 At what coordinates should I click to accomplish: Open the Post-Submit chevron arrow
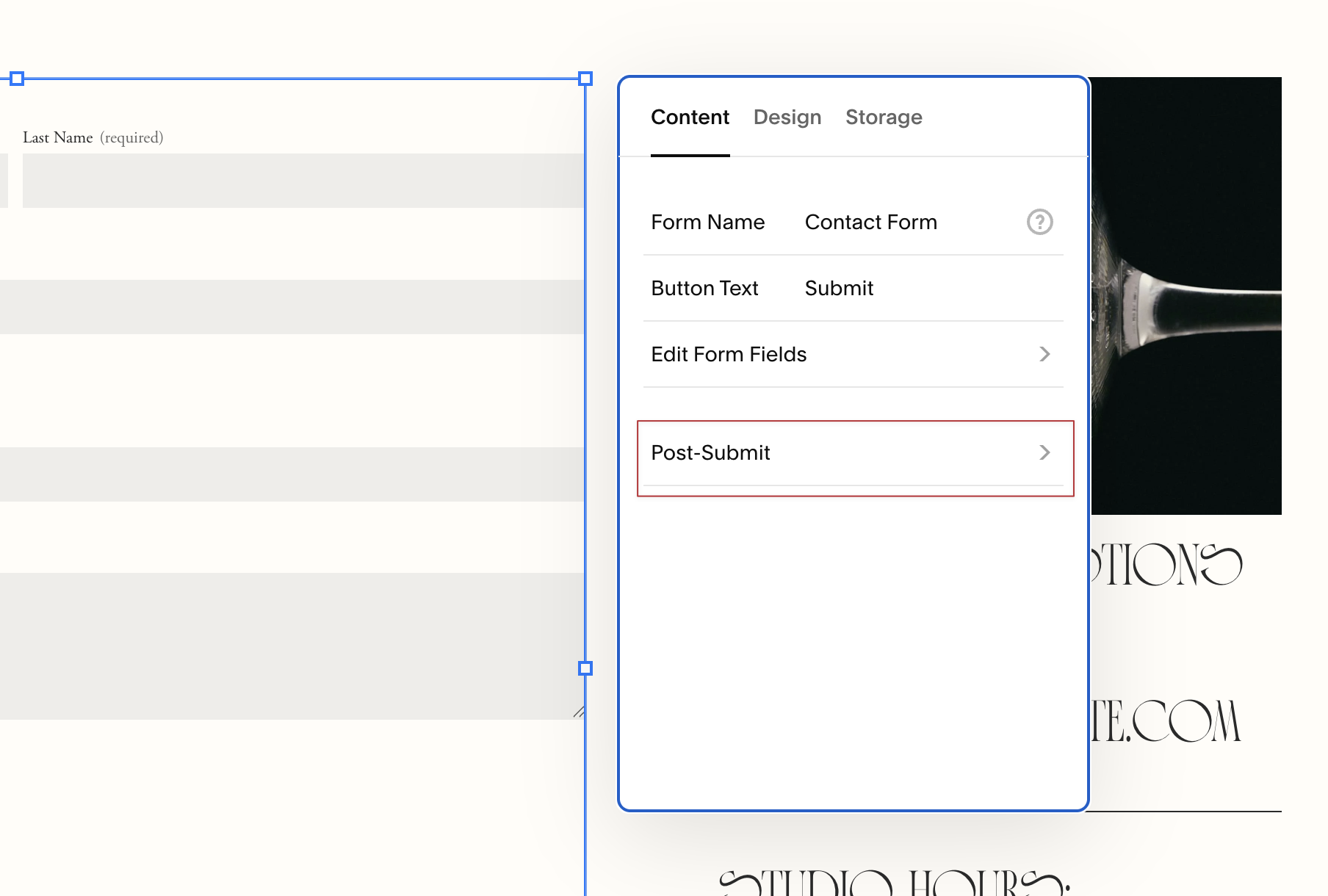1044,452
